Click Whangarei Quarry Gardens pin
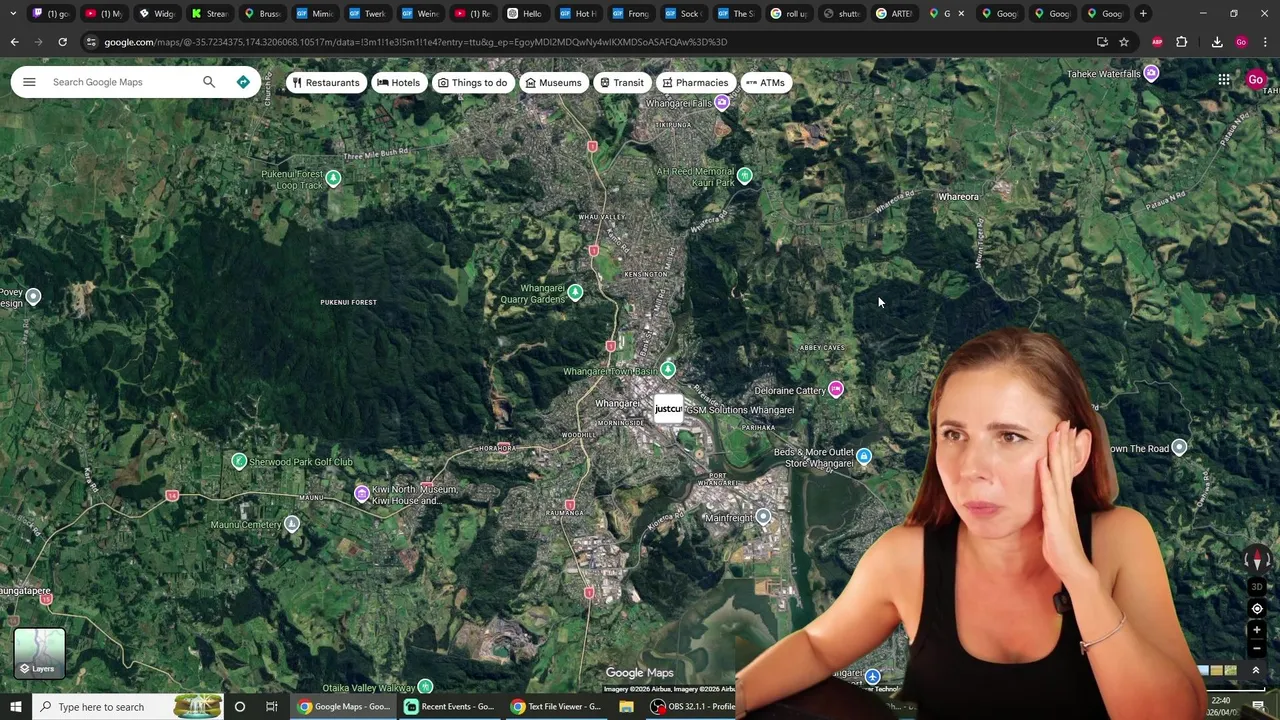The width and height of the screenshot is (1280, 720). [x=575, y=292]
